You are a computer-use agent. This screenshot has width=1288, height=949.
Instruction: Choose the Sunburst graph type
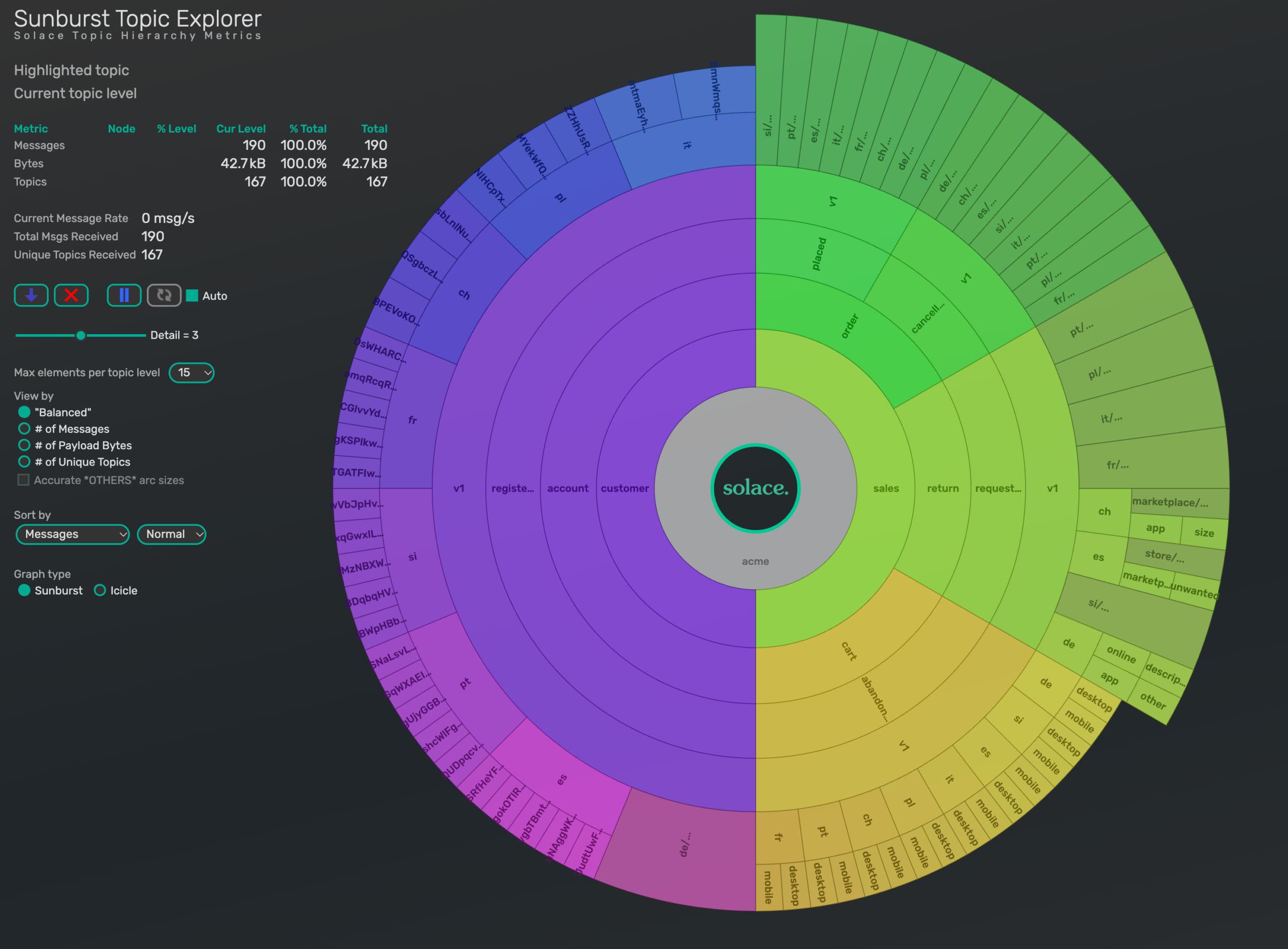tap(24, 591)
